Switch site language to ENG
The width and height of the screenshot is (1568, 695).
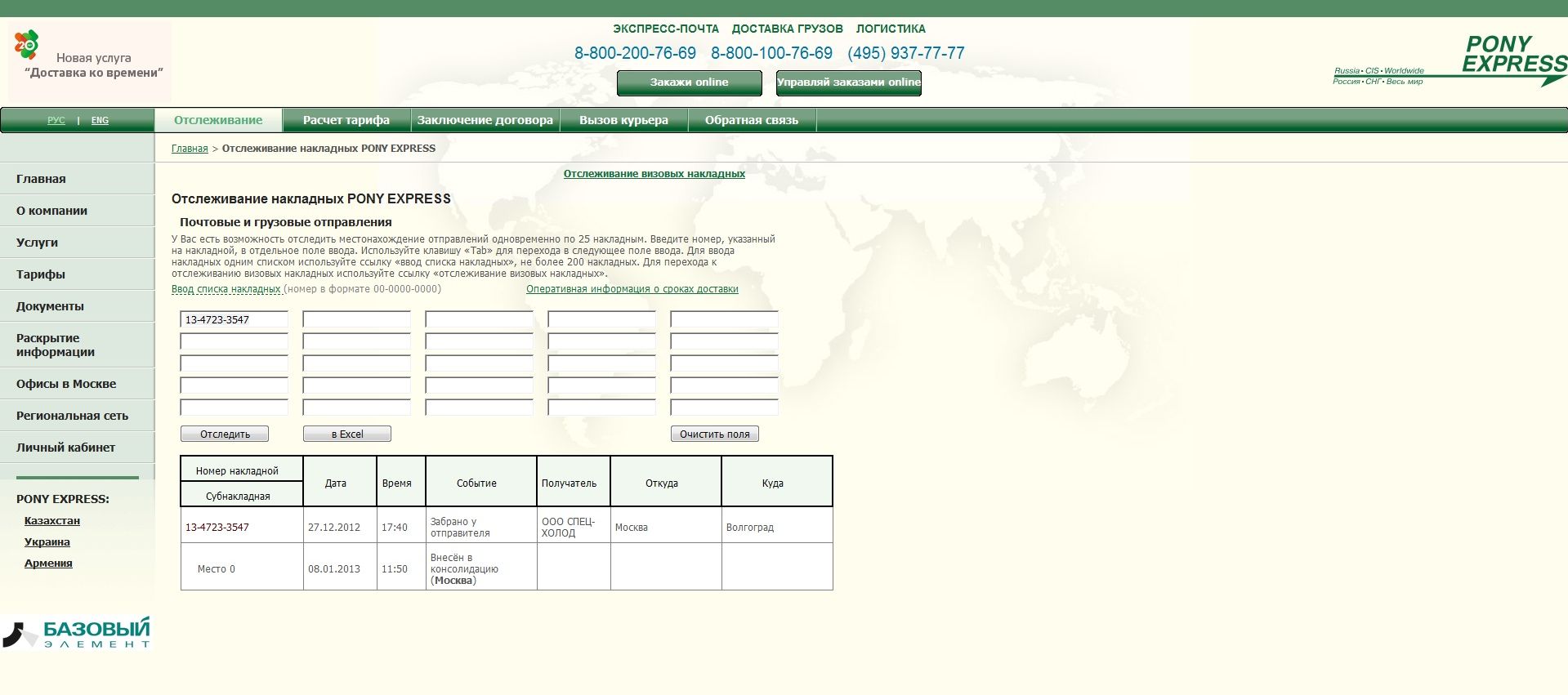coord(100,120)
